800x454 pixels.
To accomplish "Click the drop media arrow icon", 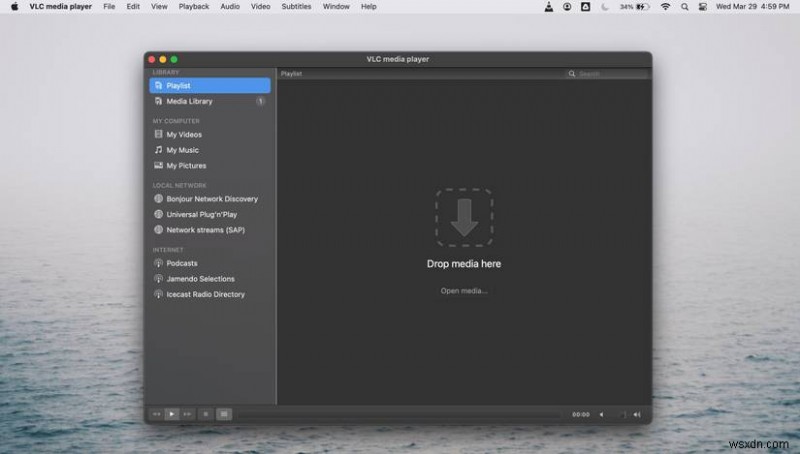I will click(x=464, y=217).
